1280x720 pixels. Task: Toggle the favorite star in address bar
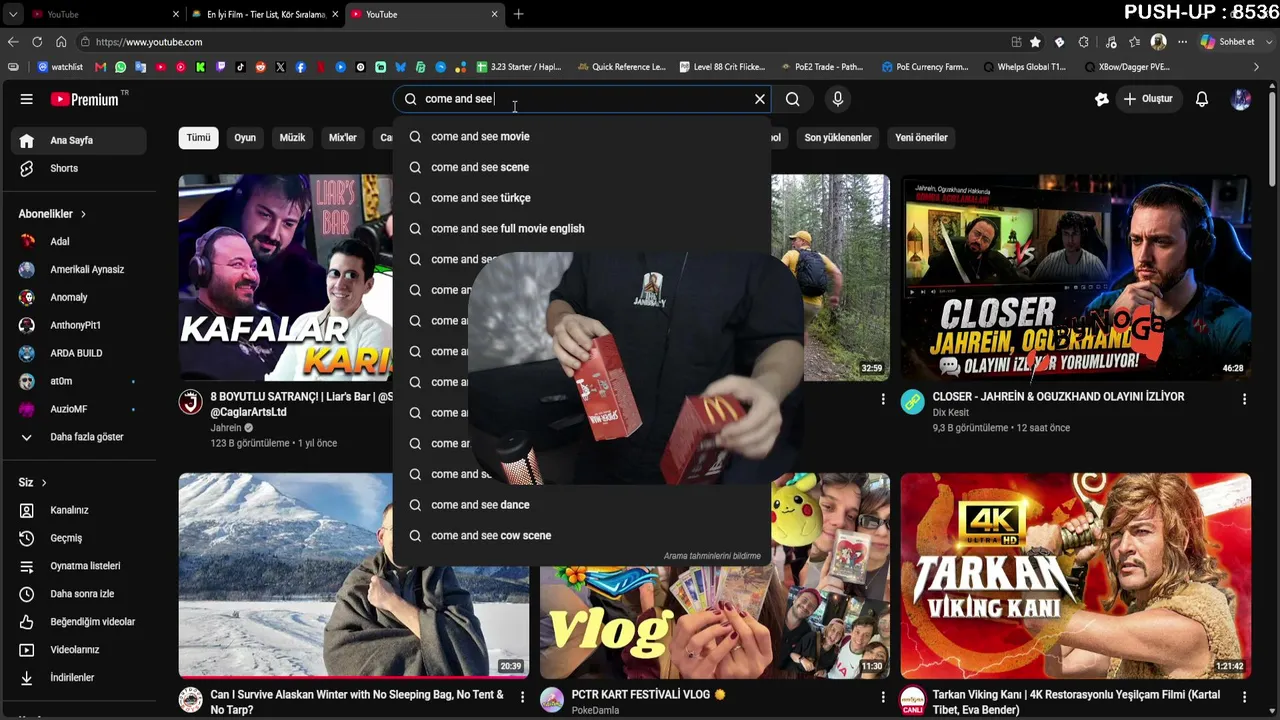coord(1035,42)
